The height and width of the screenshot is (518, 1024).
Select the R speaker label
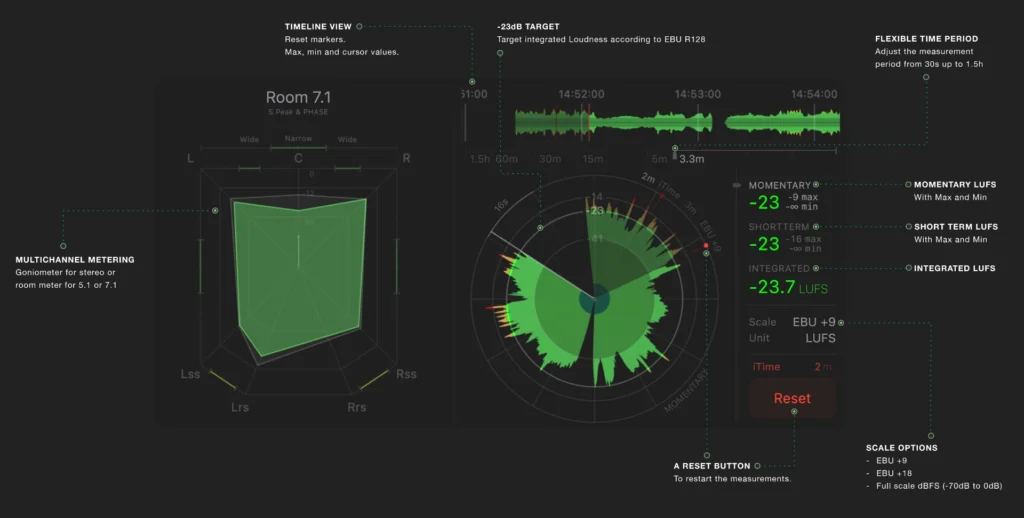[x=406, y=158]
